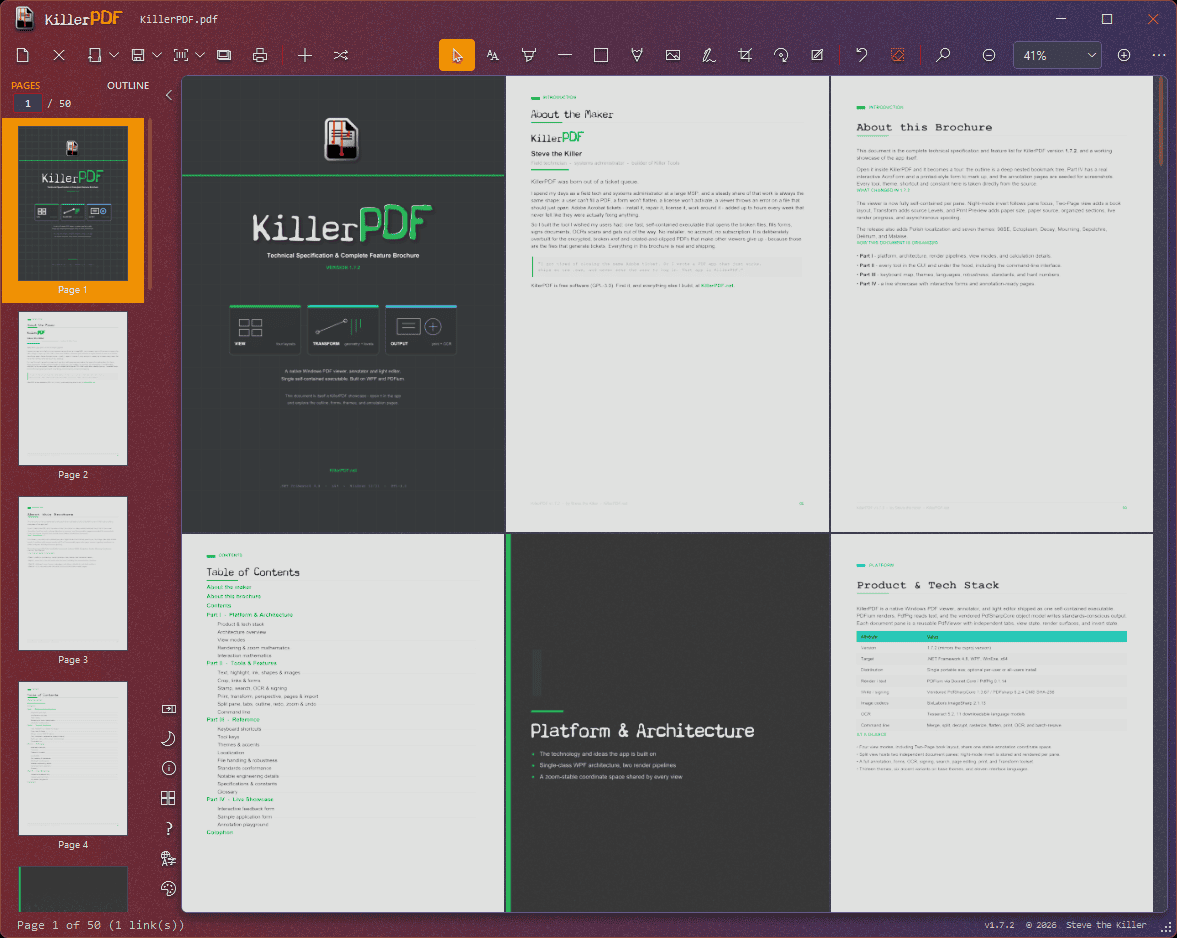Show document info with the circled i icon
Image resolution: width=1177 pixels, height=938 pixels.
pos(169,768)
